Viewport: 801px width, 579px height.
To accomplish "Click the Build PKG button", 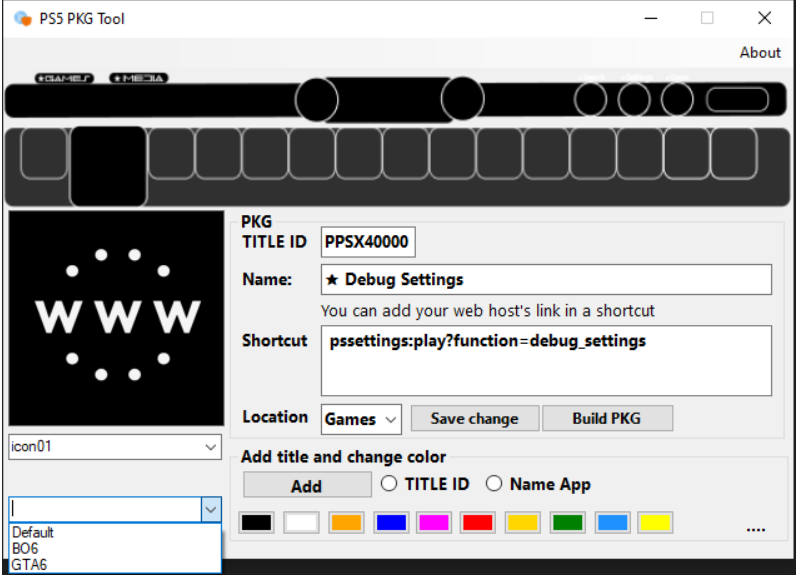I will [x=607, y=418].
